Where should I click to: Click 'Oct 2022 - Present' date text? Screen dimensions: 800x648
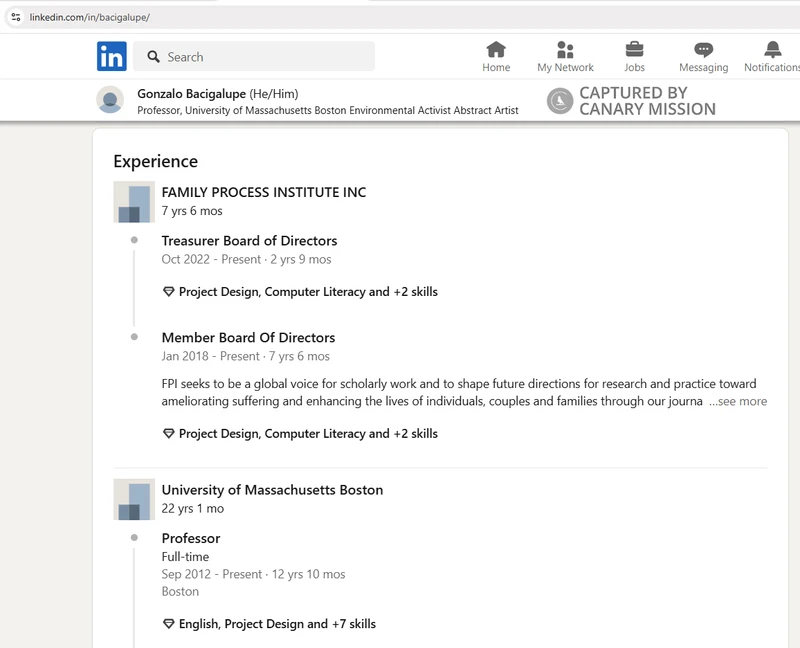tap(211, 259)
